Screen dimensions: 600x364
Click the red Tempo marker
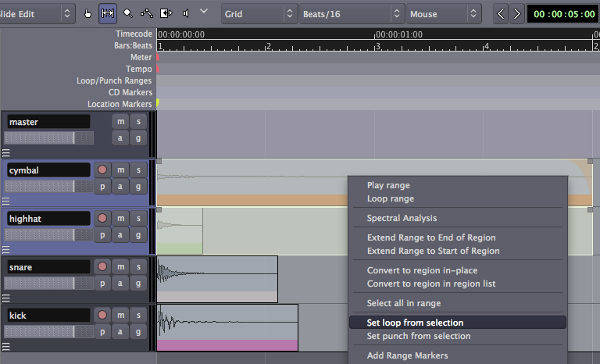pos(158,69)
